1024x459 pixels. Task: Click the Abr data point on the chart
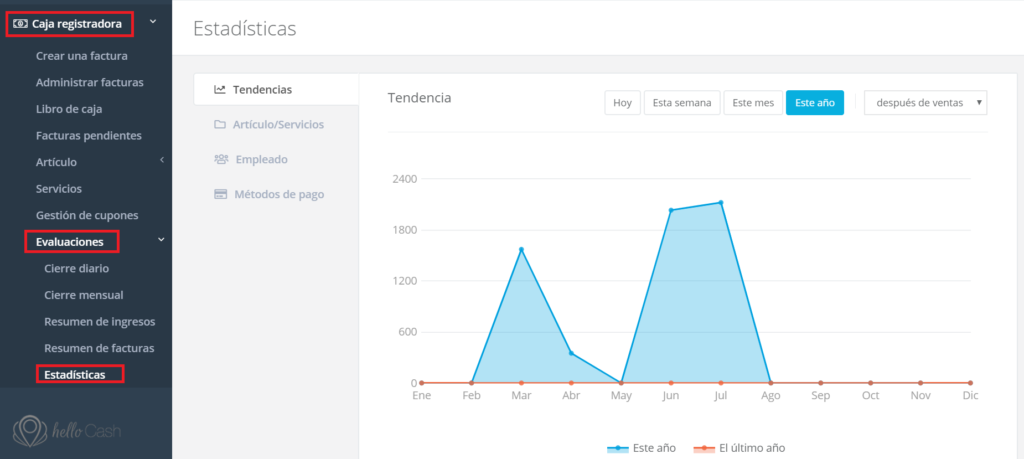[x=571, y=353]
